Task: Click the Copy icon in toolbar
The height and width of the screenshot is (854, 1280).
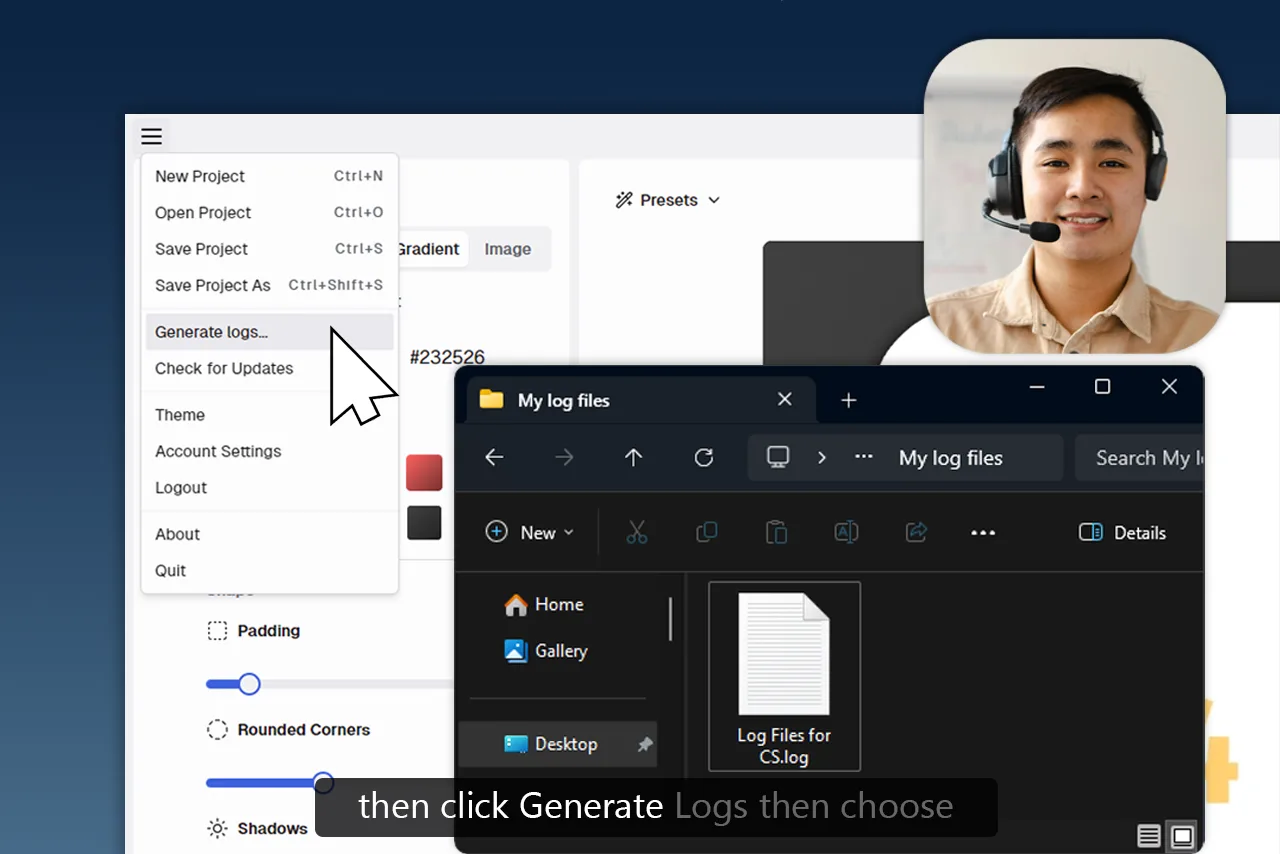Action: 706,532
